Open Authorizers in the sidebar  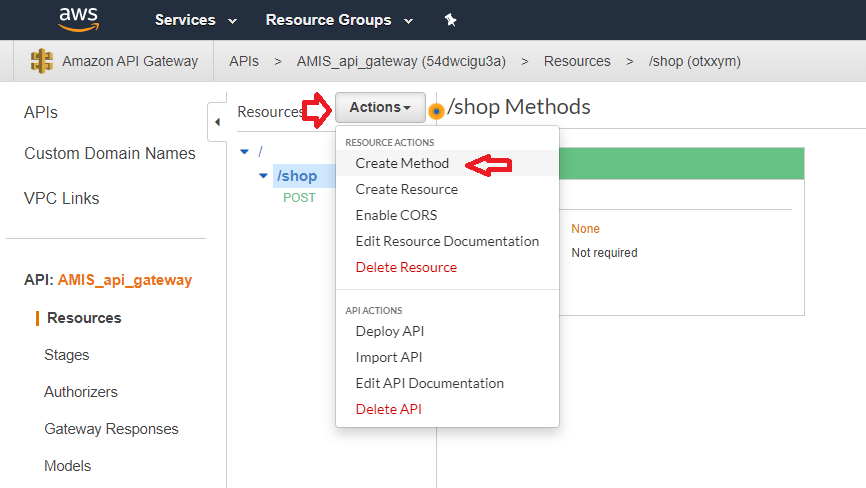(x=80, y=392)
